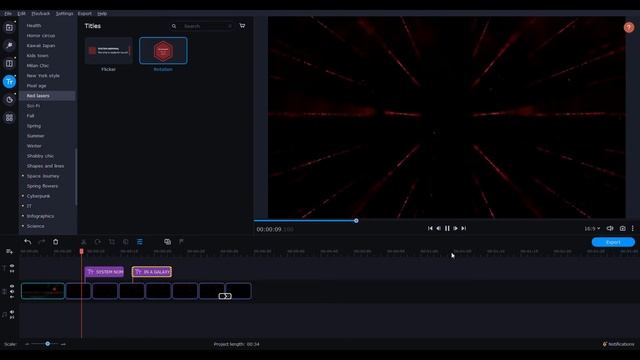Toggle link control on titles track

12,271
